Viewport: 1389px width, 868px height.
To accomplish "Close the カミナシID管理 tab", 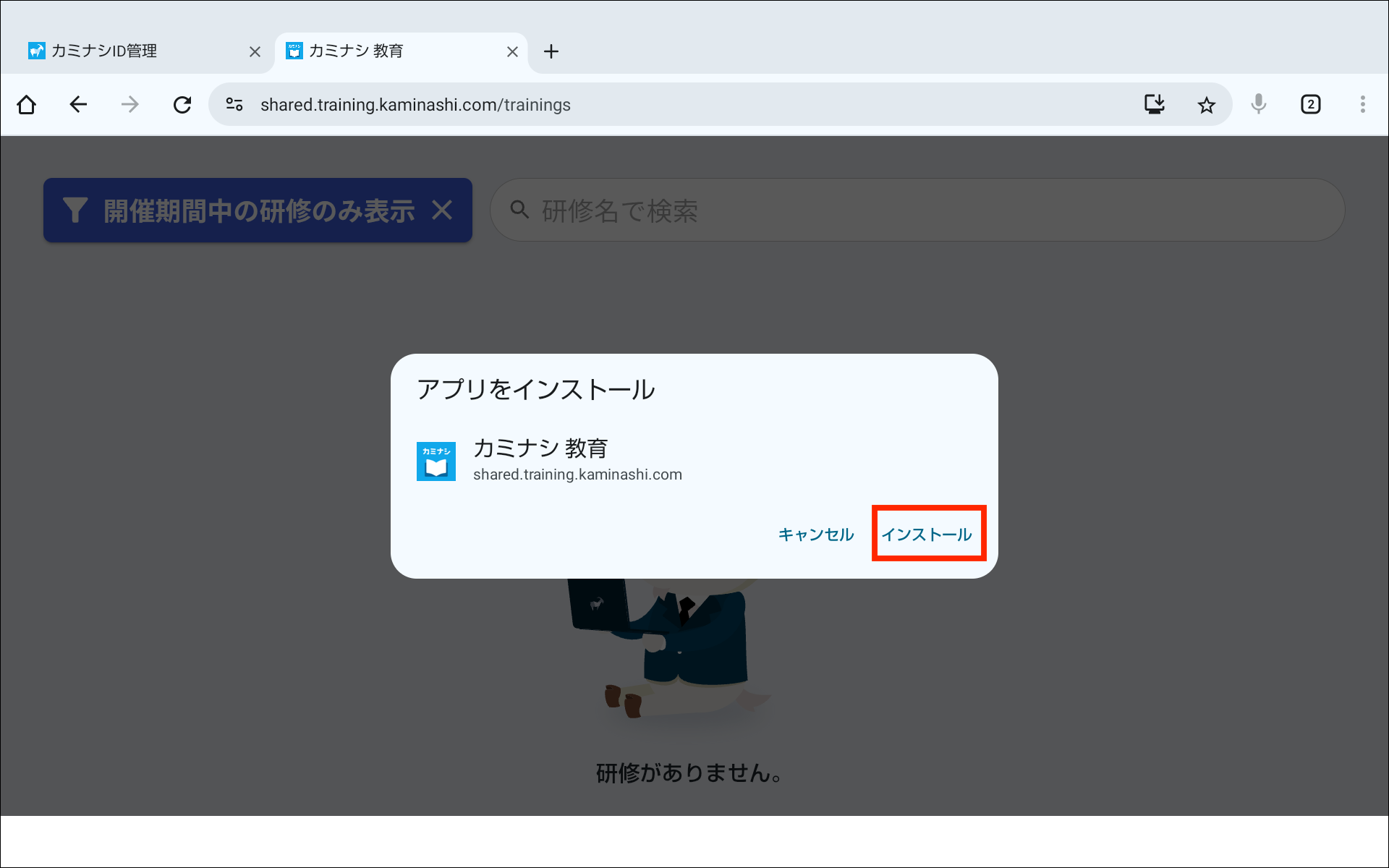I will tap(255, 52).
